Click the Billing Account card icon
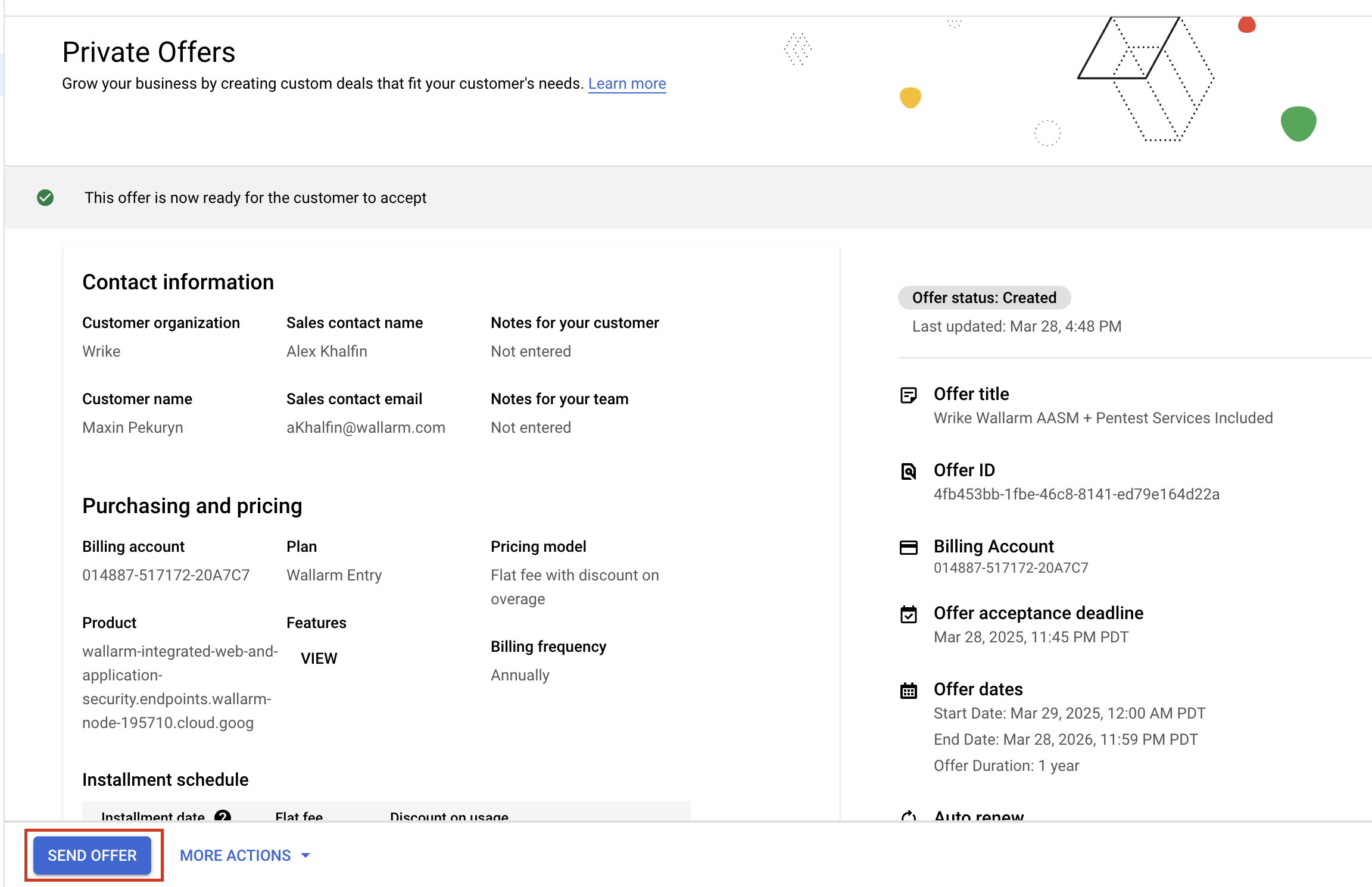This screenshot has width=1372, height=887. 909,547
